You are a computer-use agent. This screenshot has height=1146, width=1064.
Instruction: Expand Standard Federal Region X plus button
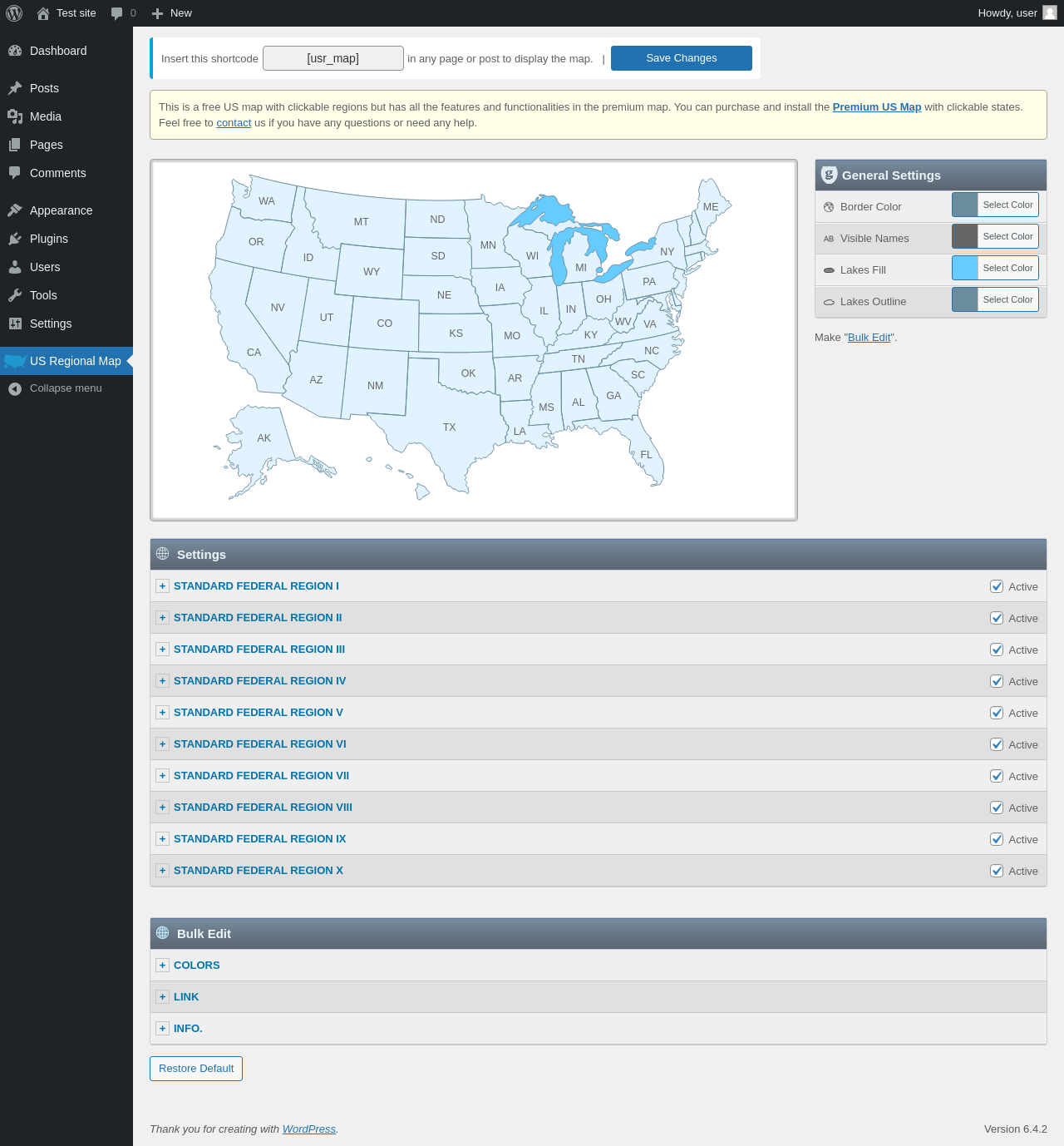[x=163, y=871]
